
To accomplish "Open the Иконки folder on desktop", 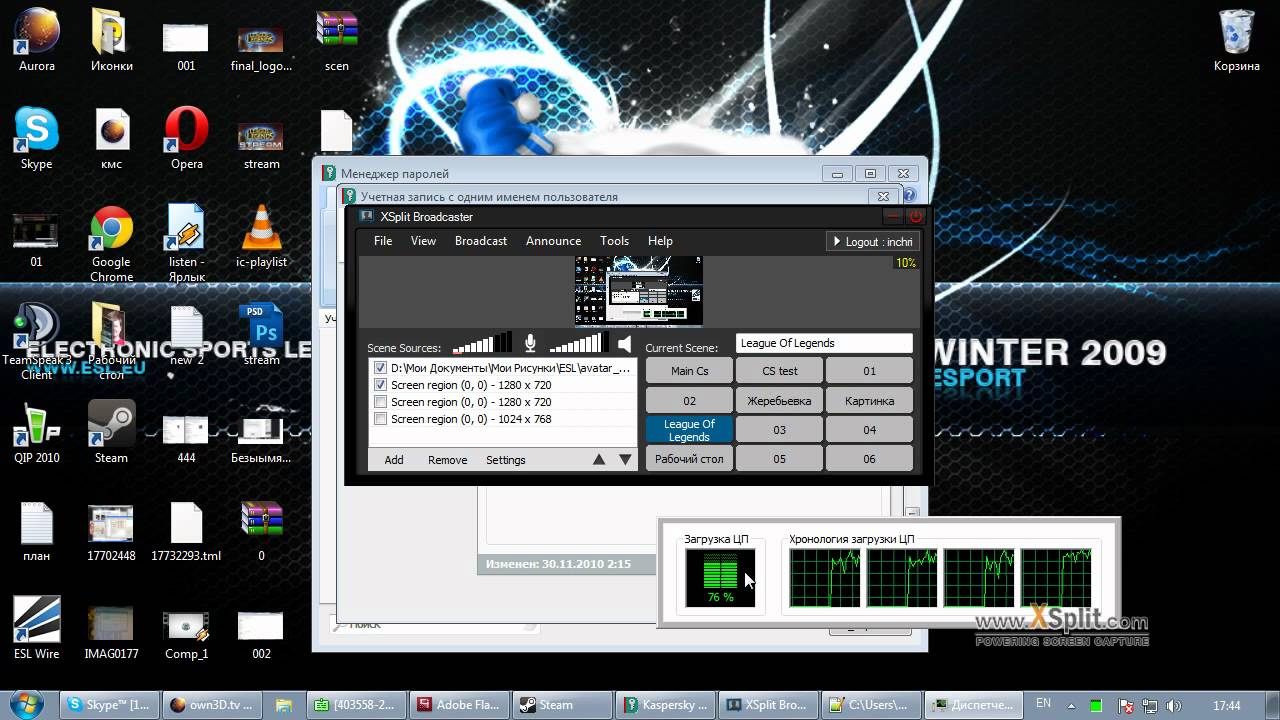I will tap(111, 41).
